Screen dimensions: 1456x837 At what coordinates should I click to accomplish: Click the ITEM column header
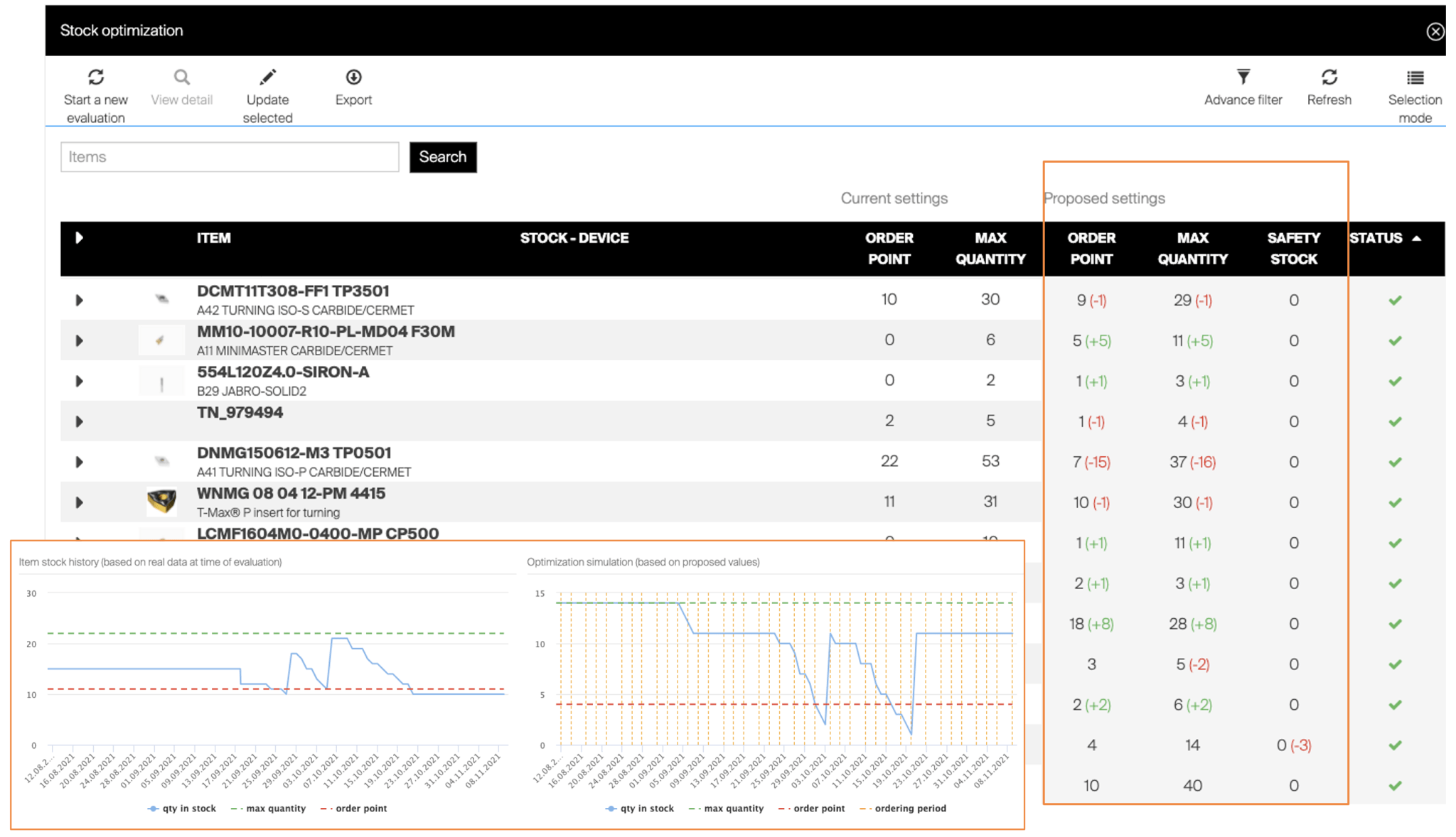(213, 239)
